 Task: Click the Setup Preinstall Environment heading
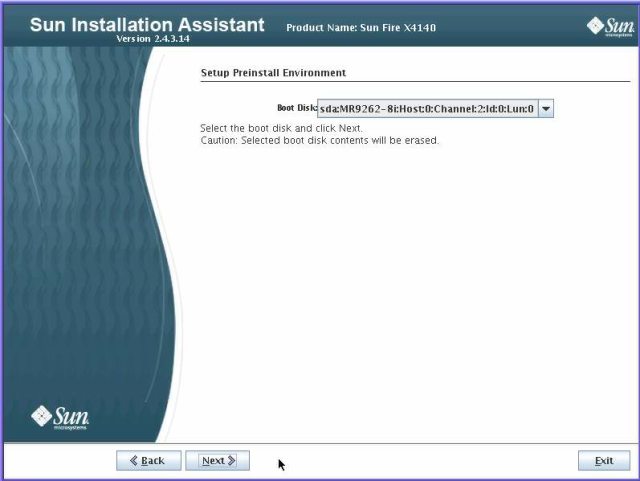[x=273, y=73]
